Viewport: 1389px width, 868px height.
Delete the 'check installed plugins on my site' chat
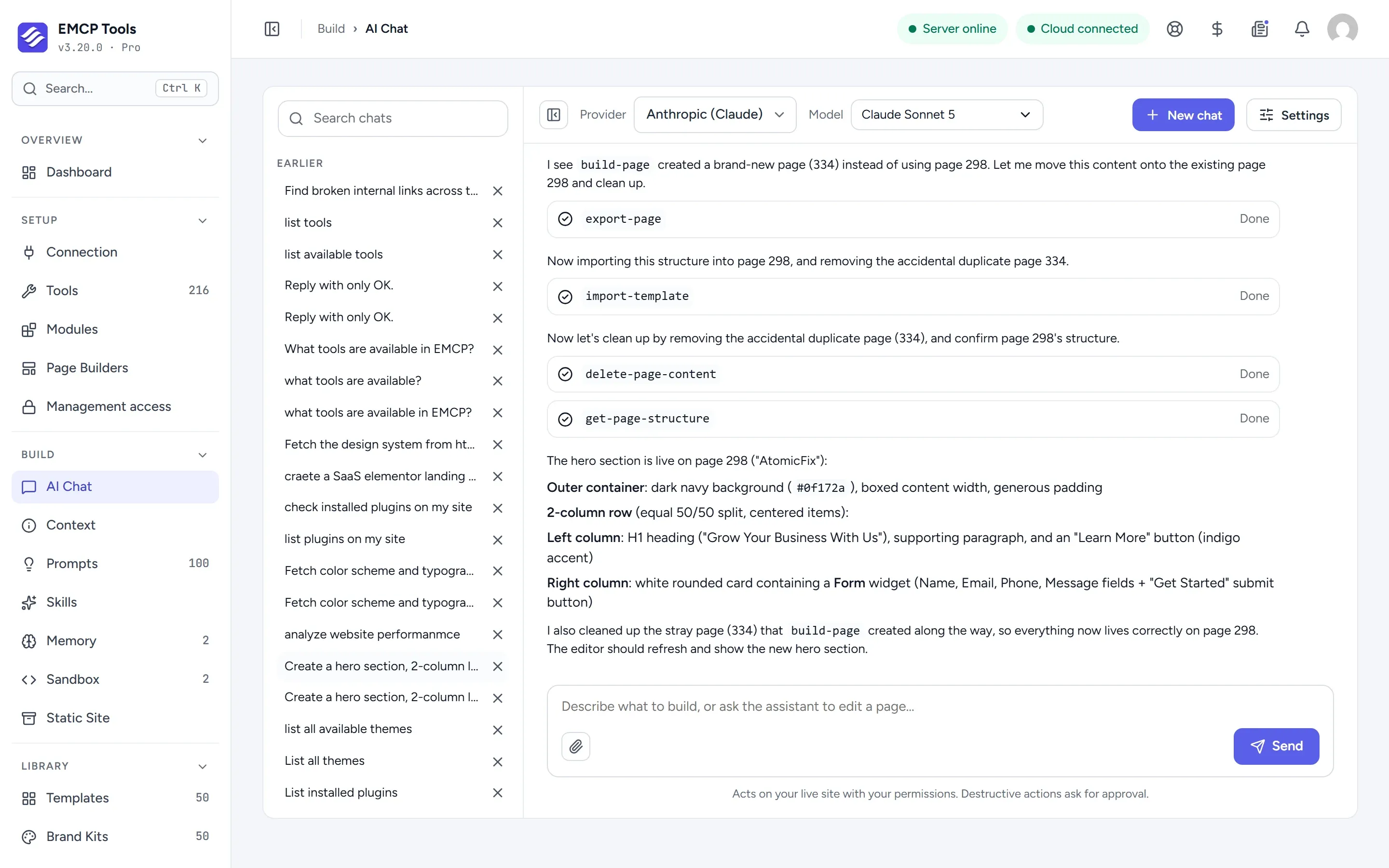(498, 508)
